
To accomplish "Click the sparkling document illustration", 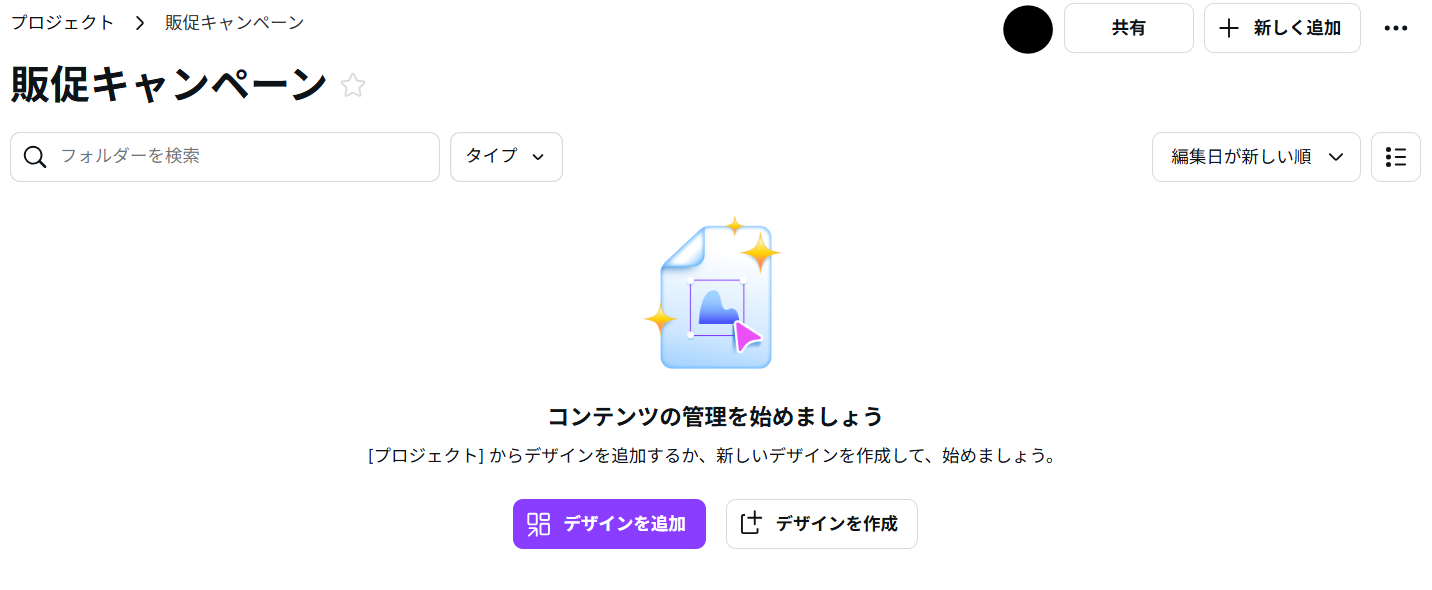I will (713, 292).
